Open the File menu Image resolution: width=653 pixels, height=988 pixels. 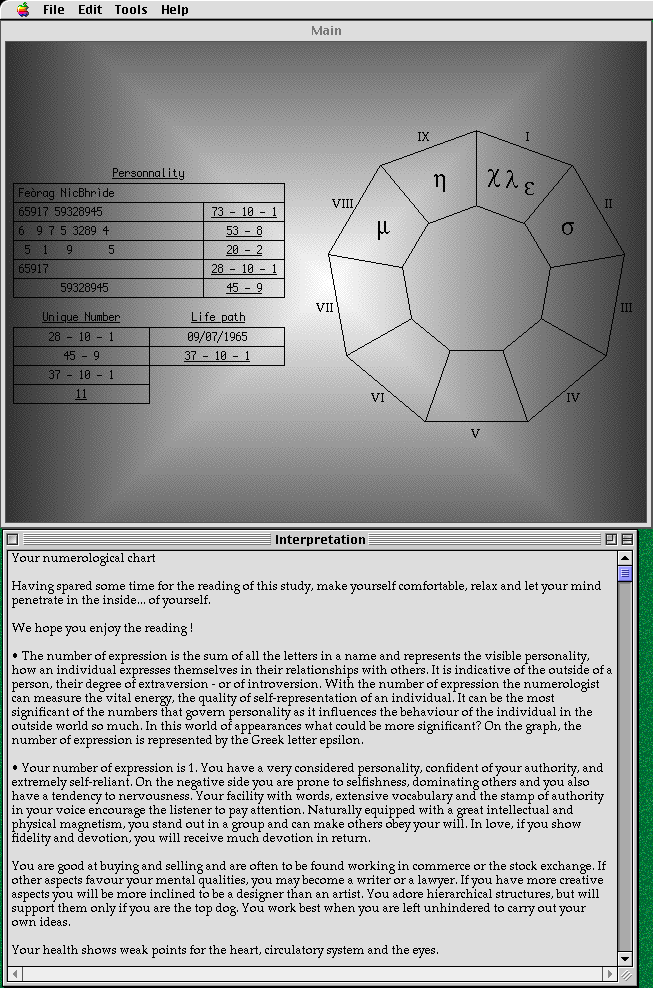54,9
